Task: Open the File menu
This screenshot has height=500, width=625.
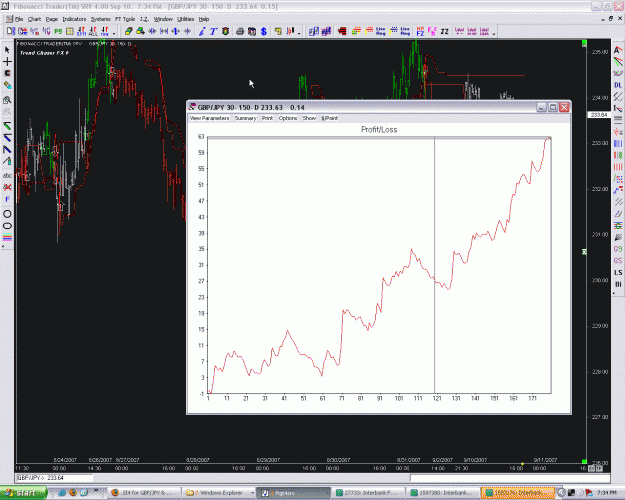Action: pos(19,19)
